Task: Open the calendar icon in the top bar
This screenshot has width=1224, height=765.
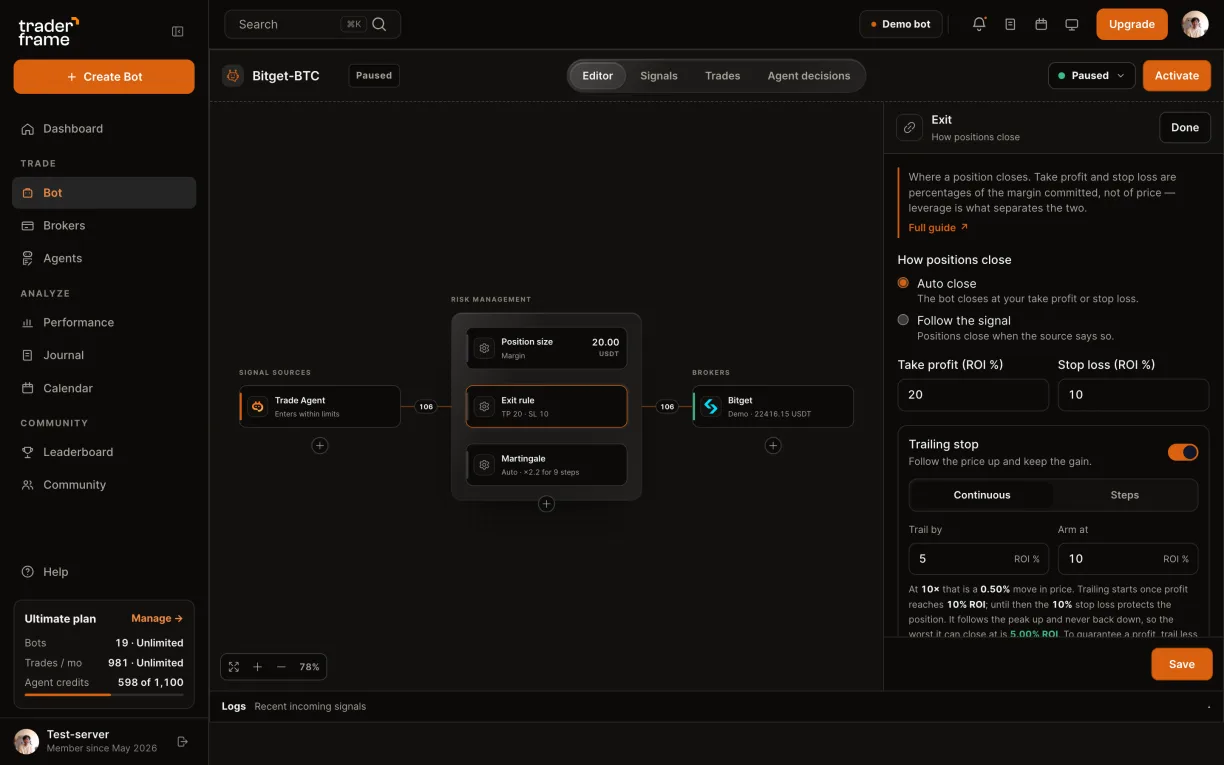Action: (1041, 24)
